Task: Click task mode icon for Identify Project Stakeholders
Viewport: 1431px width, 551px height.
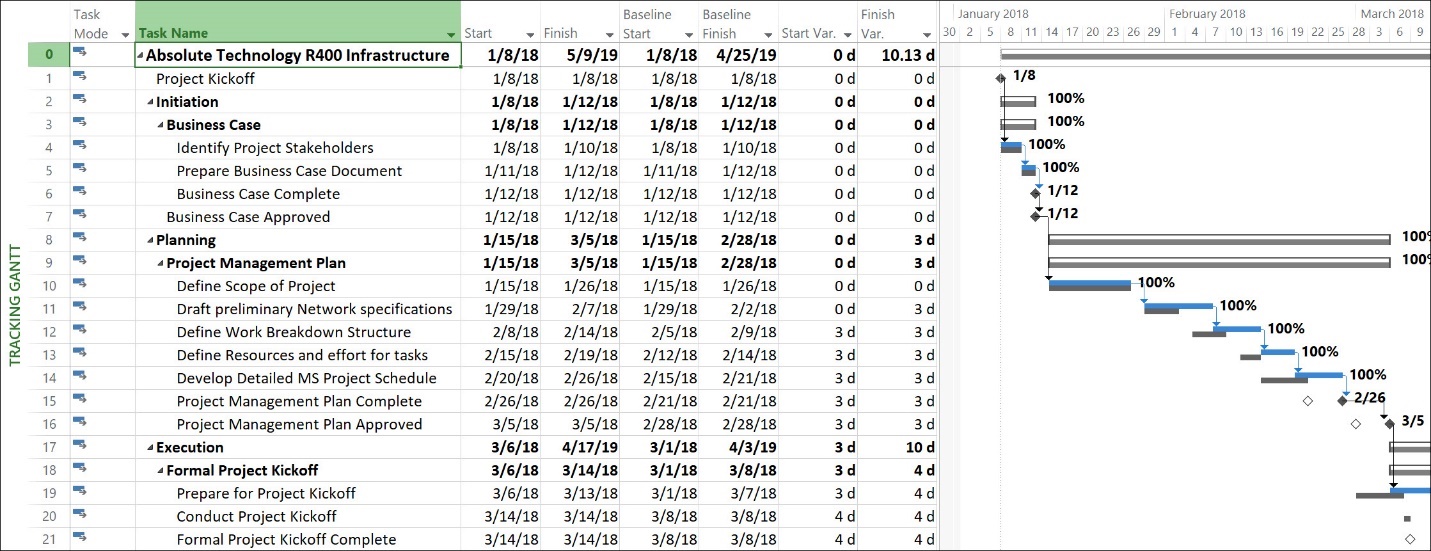Action: tap(80, 147)
